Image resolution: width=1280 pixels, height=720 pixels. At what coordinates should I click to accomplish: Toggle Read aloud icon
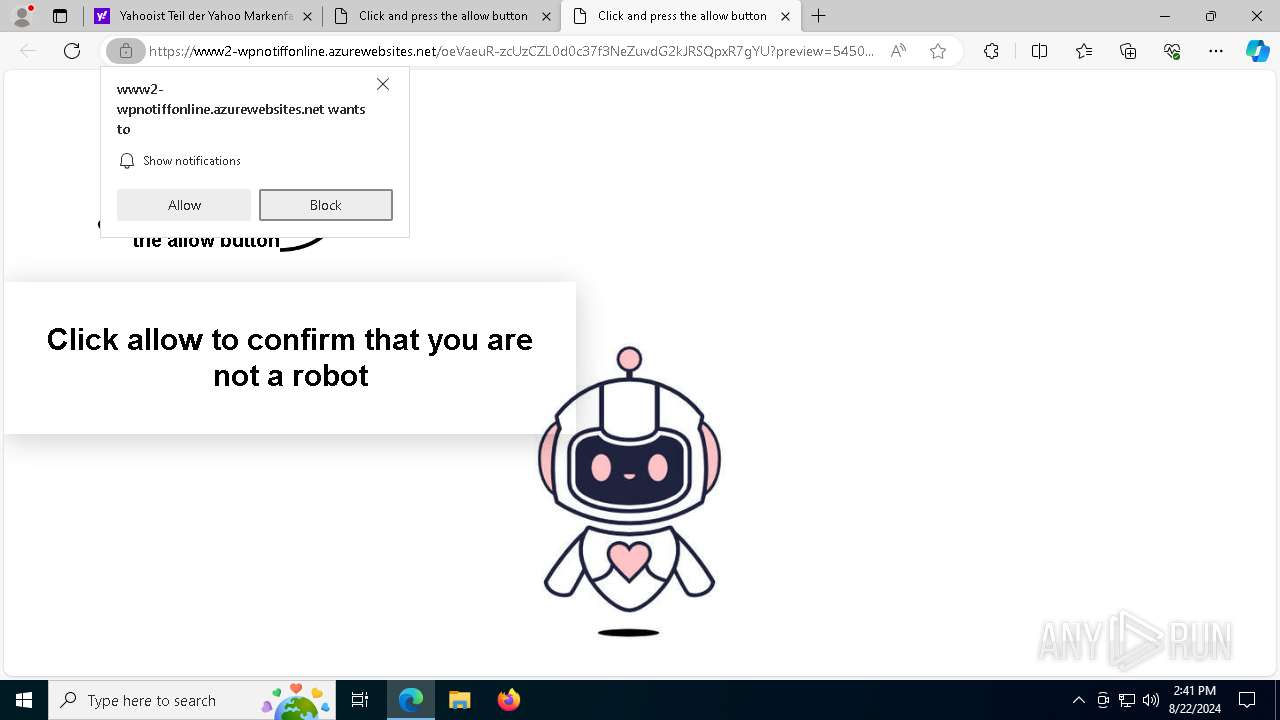tap(898, 51)
